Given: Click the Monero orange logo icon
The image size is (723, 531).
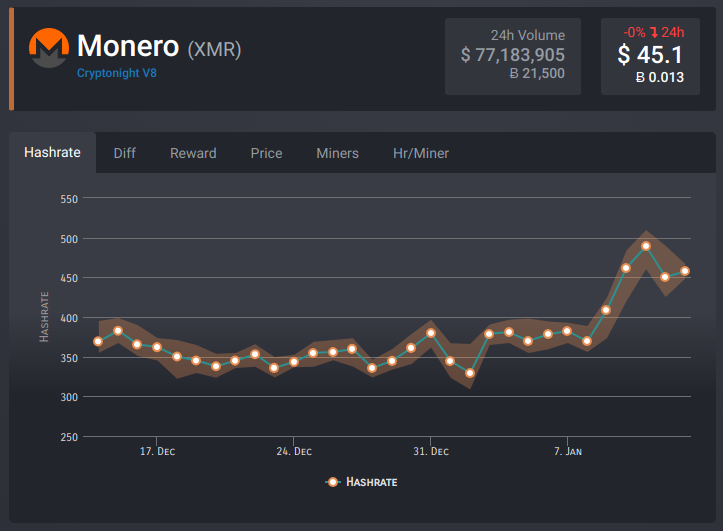Looking at the screenshot, I should [x=49, y=48].
